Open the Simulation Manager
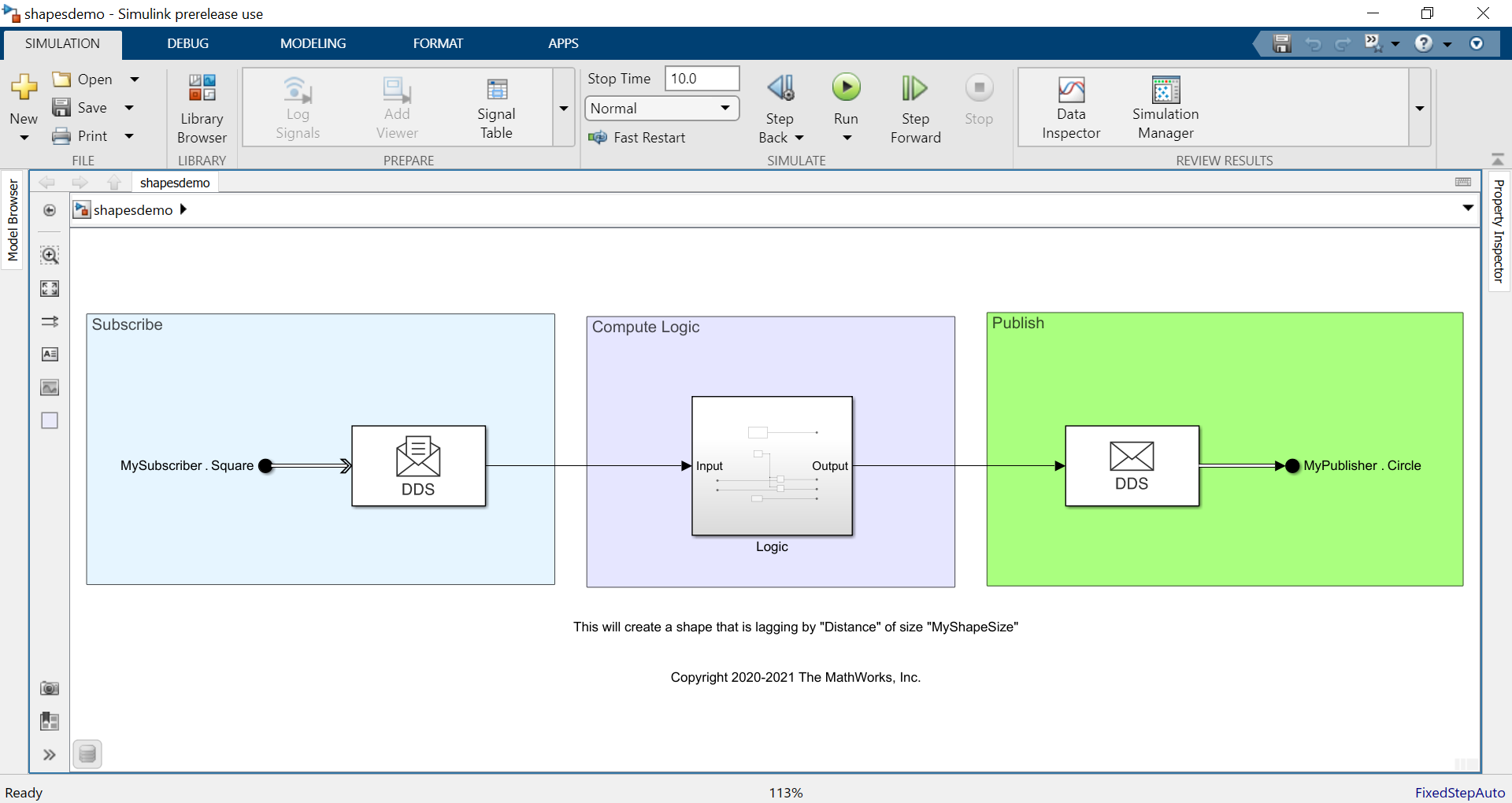 tap(1165, 107)
